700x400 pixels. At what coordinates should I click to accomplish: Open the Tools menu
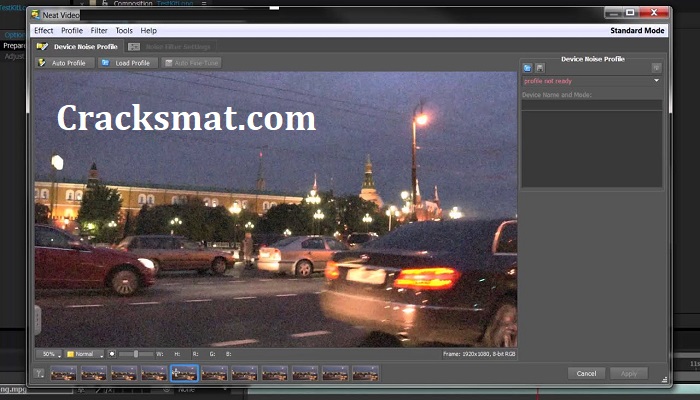(x=124, y=30)
